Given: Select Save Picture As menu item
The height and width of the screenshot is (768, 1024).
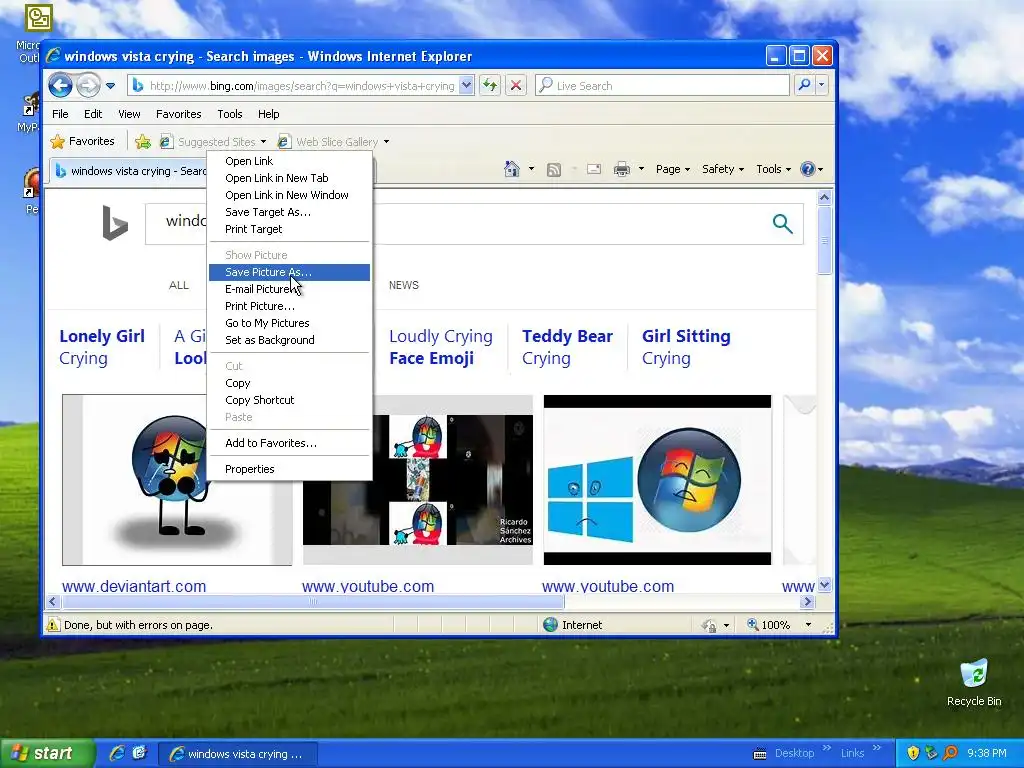Looking at the screenshot, I should 289,272.
